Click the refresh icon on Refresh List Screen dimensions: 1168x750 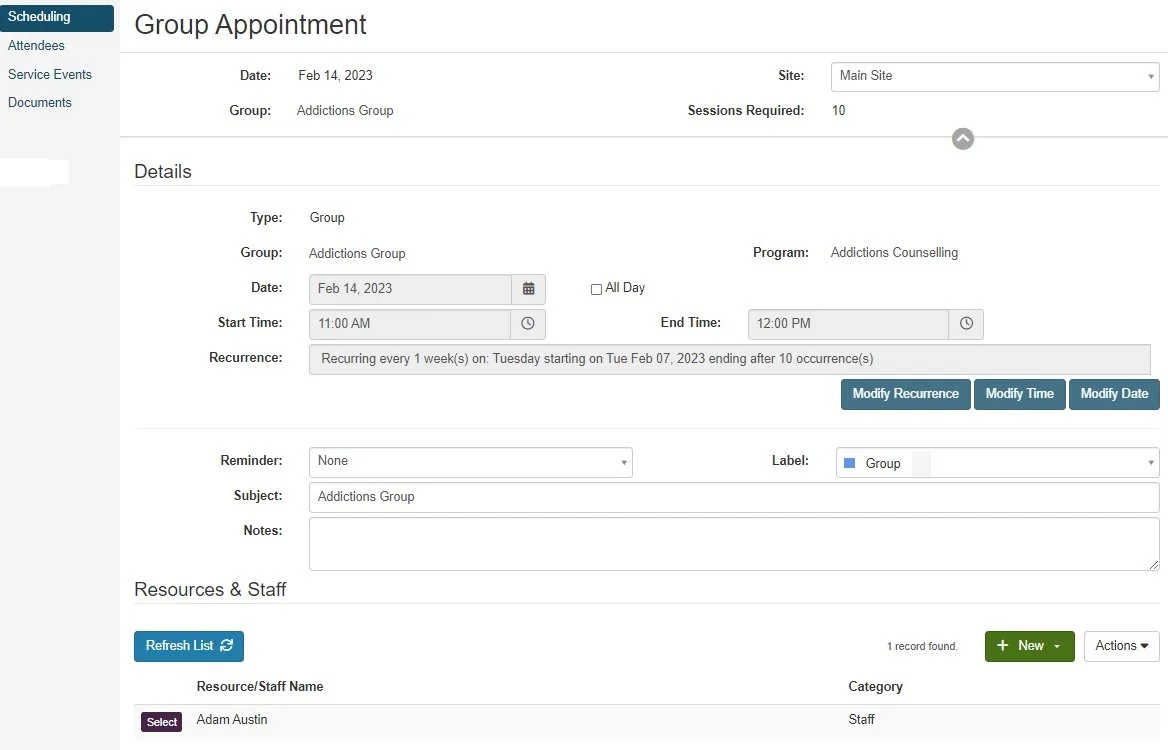click(x=227, y=646)
